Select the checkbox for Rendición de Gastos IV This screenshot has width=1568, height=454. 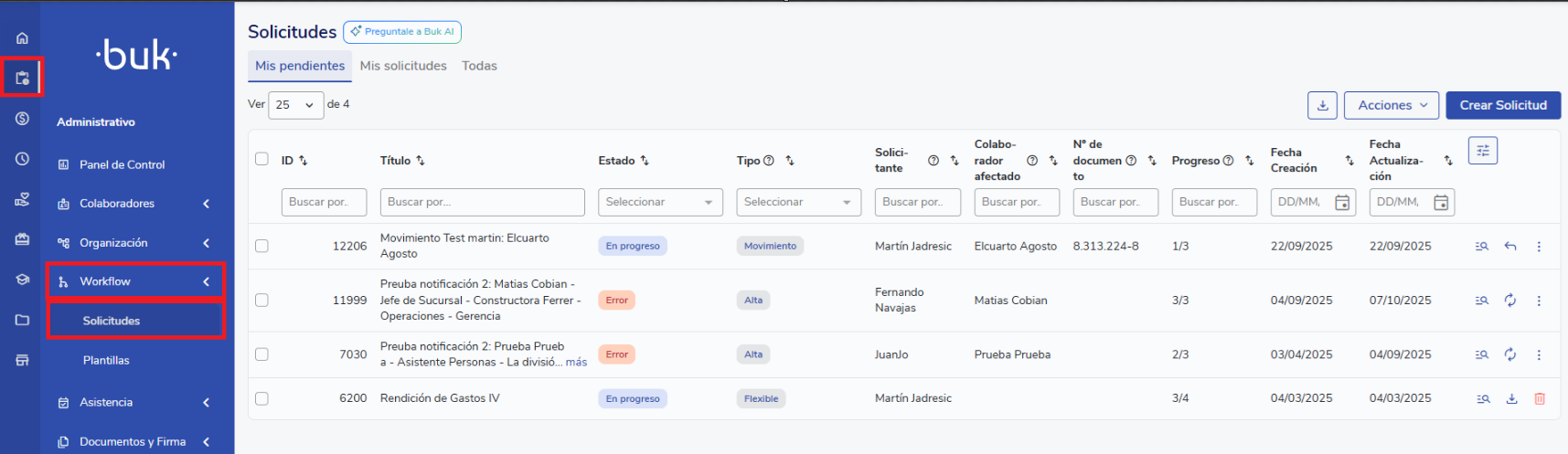tap(261, 398)
